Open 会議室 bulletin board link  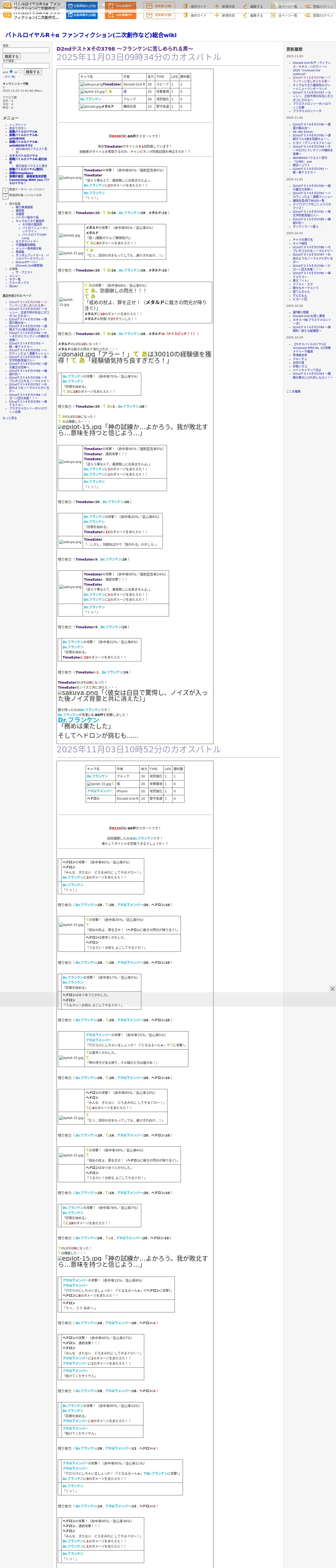coord(20,214)
